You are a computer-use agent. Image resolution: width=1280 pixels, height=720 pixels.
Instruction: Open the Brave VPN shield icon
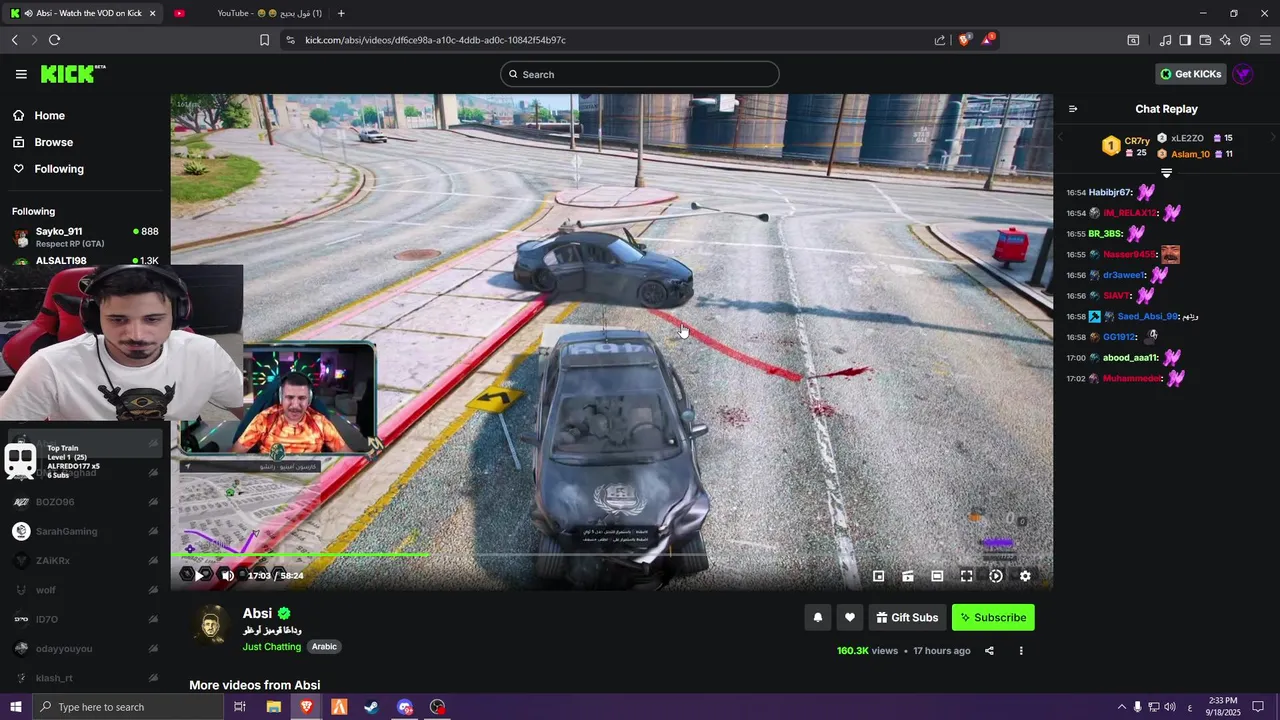point(1245,40)
